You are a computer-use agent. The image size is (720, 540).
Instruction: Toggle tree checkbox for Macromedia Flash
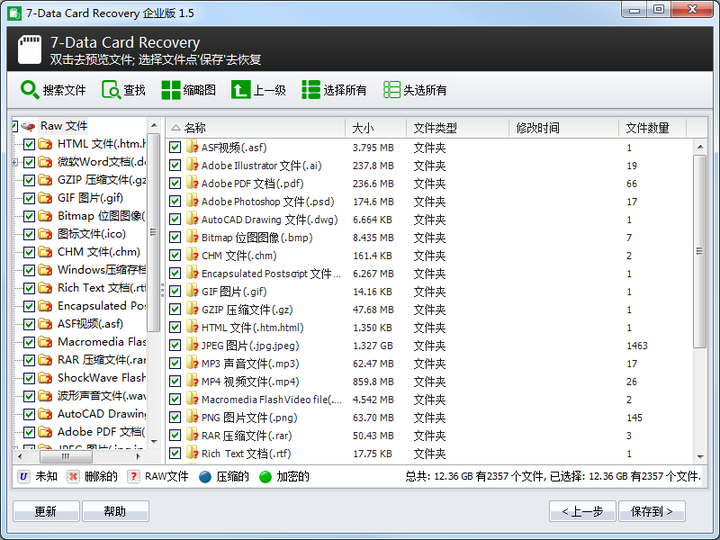[29, 342]
